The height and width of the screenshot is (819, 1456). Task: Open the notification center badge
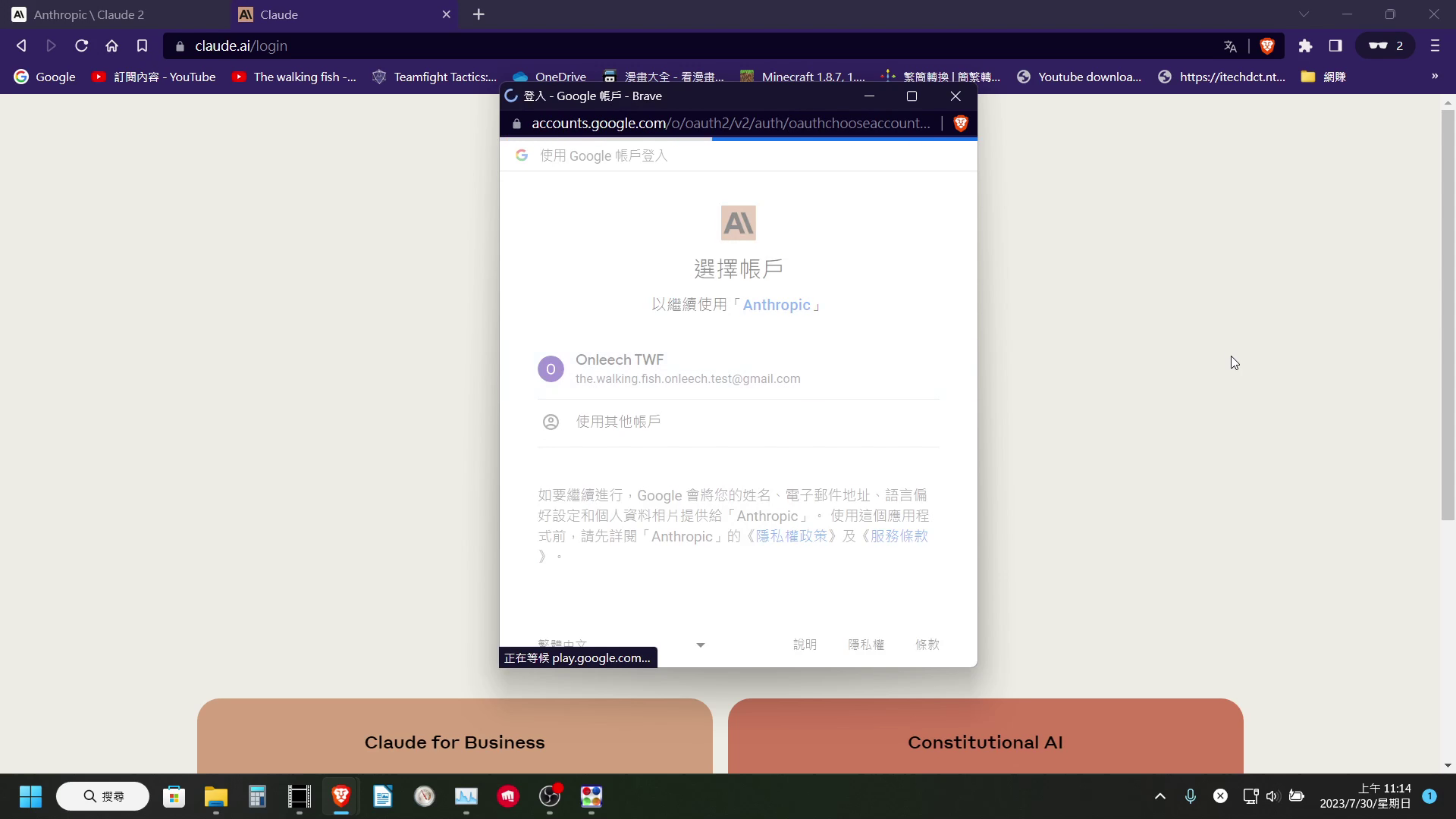pyautogui.click(x=1429, y=796)
